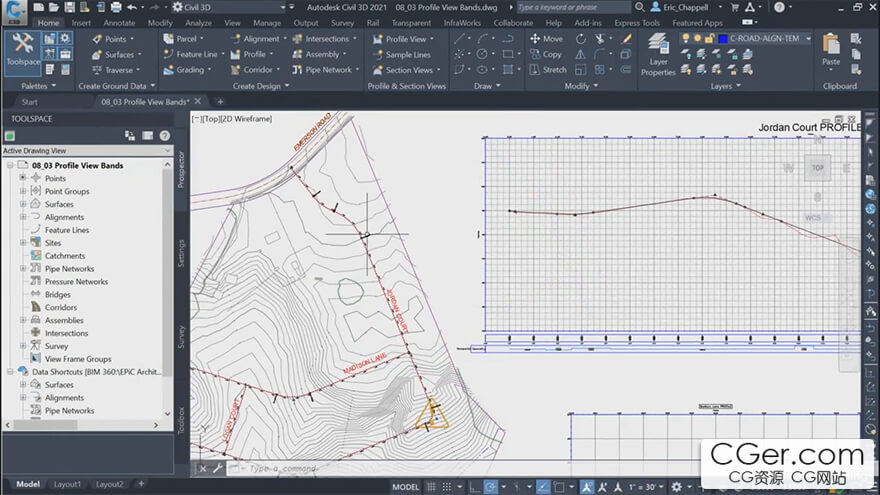Click the New drawing icon
Viewport: 880px width, 495px height.
click(x=39, y=7)
